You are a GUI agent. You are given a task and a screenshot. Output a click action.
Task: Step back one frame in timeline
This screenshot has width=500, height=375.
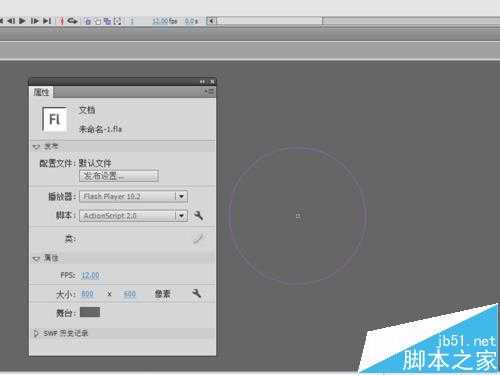(x=11, y=21)
